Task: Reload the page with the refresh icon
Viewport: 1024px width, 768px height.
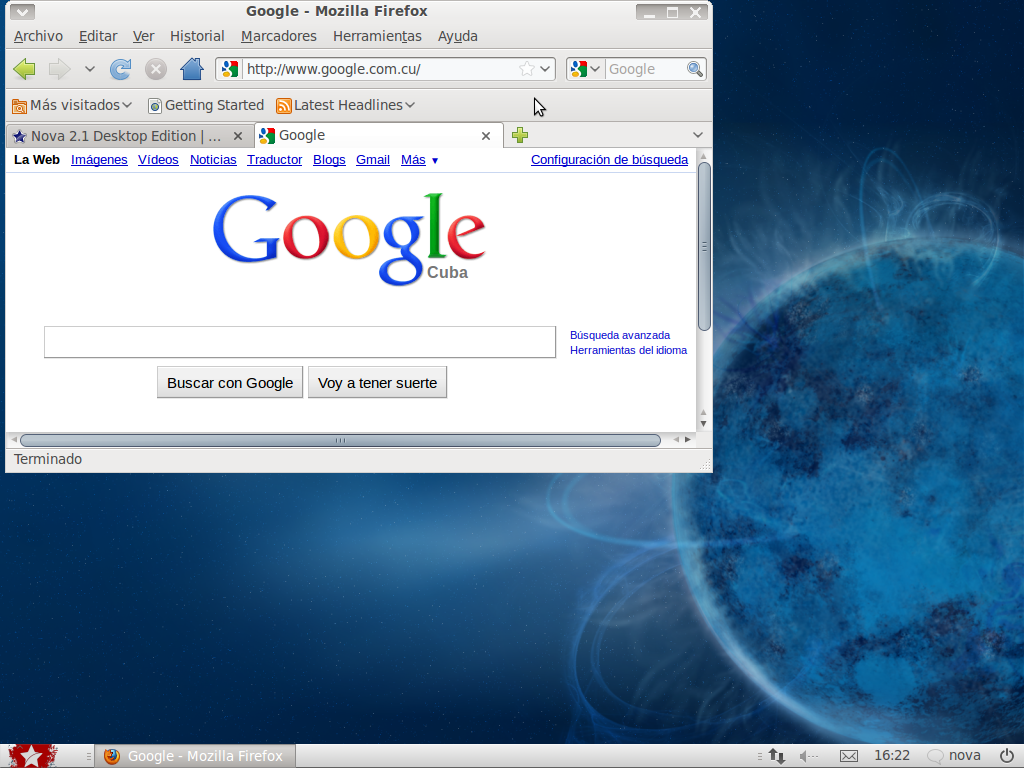Action: [120, 69]
